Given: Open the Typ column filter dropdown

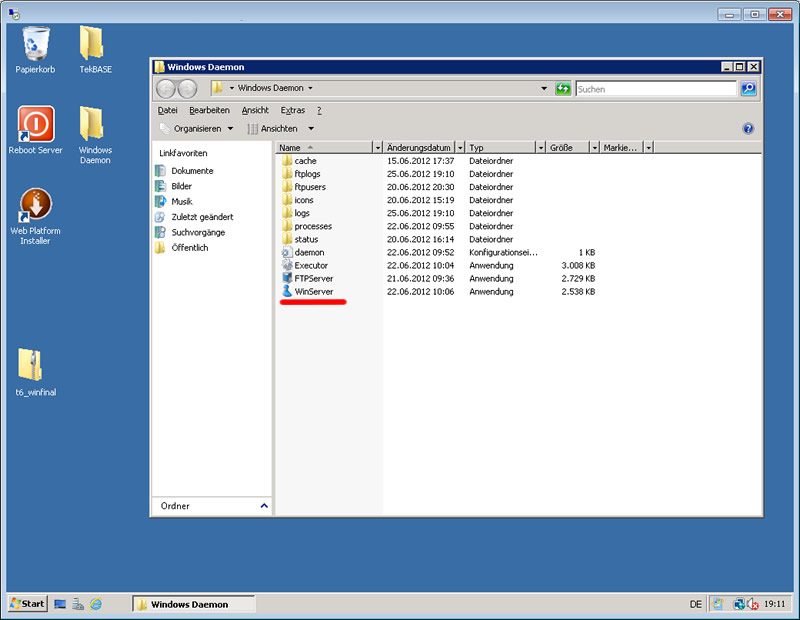Looking at the screenshot, I should (541, 147).
